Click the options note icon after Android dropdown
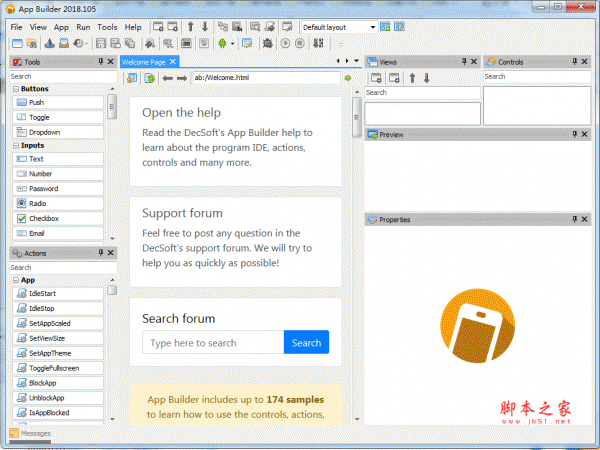This screenshot has height=450, width=600. coord(247,43)
